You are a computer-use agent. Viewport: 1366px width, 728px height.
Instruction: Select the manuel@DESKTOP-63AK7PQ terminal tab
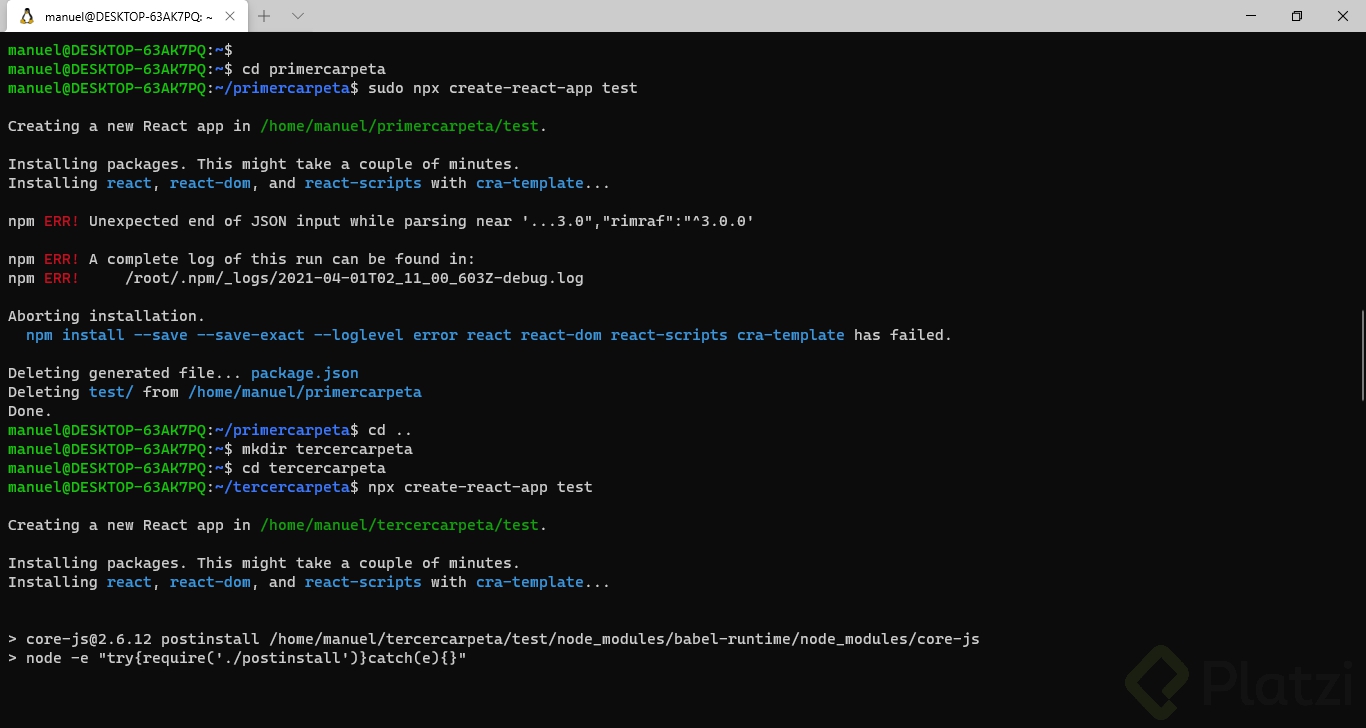coord(127,16)
